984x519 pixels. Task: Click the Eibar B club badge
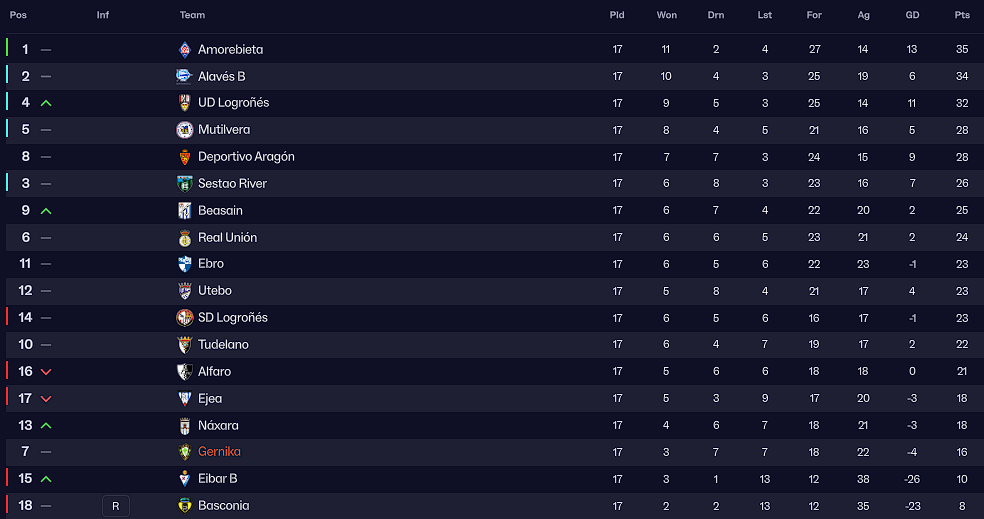[x=184, y=479]
